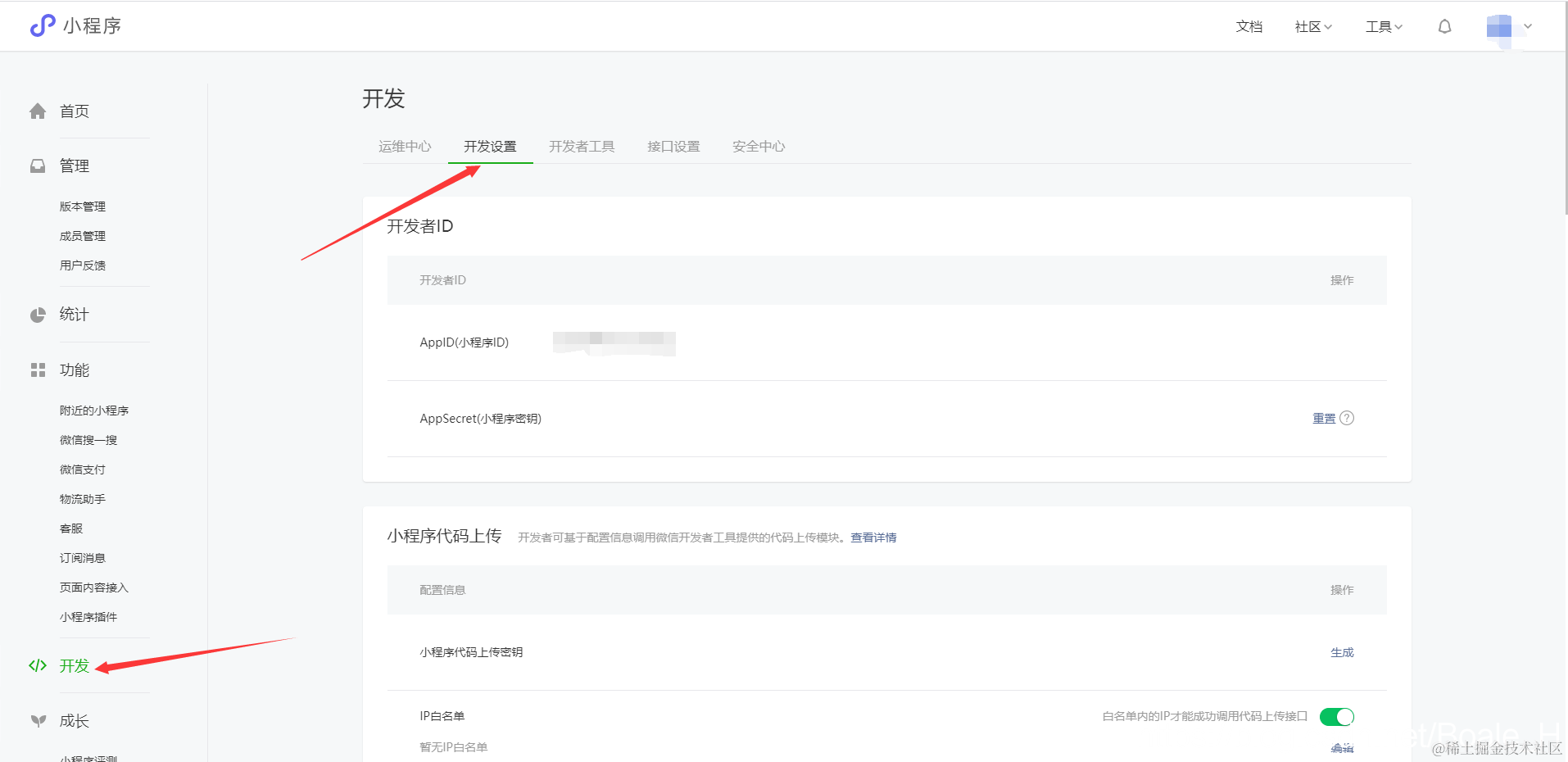Screen dimensions: 1568x762
Task: Click the AppSecret help question mark toggle
Action: click(x=1348, y=418)
